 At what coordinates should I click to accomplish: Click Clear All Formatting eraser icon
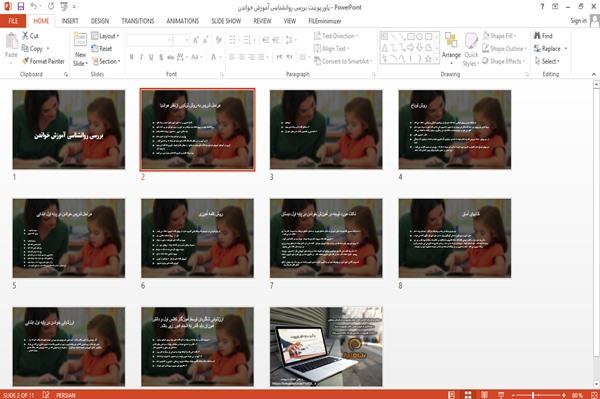[x=218, y=39]
